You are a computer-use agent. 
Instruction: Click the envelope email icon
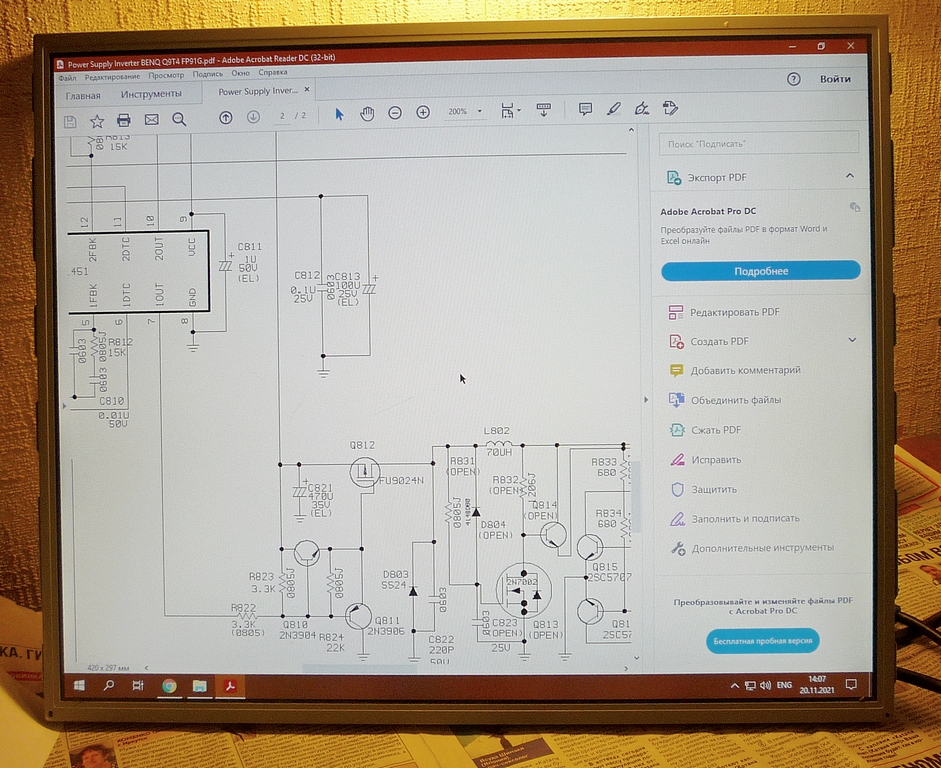pyautogui.click(x=151, y=120)
